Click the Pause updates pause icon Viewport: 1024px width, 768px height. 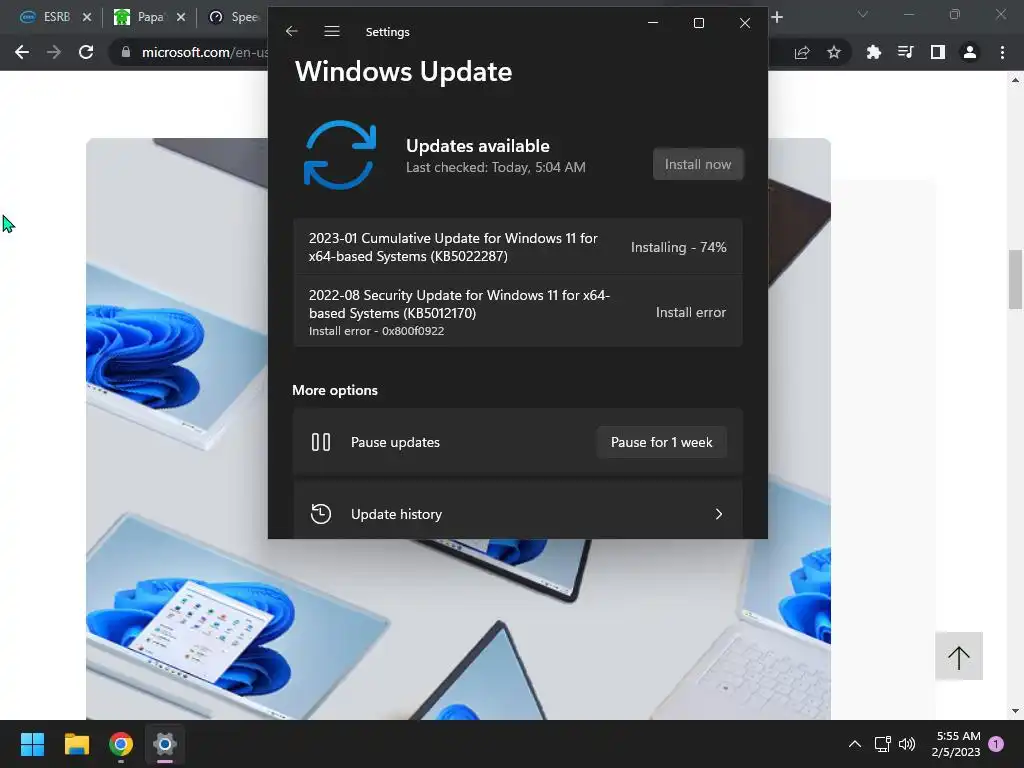point(321,442)
